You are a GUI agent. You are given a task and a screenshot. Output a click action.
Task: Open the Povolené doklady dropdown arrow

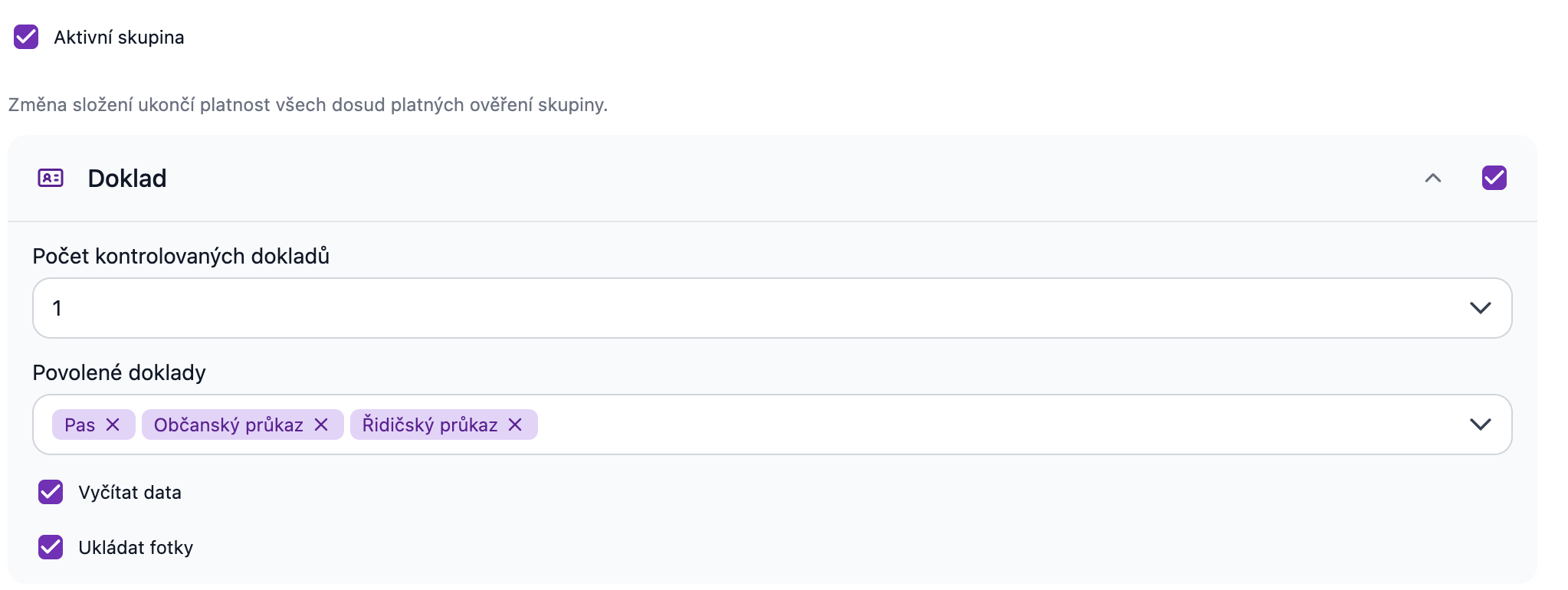pos(1481,424)
